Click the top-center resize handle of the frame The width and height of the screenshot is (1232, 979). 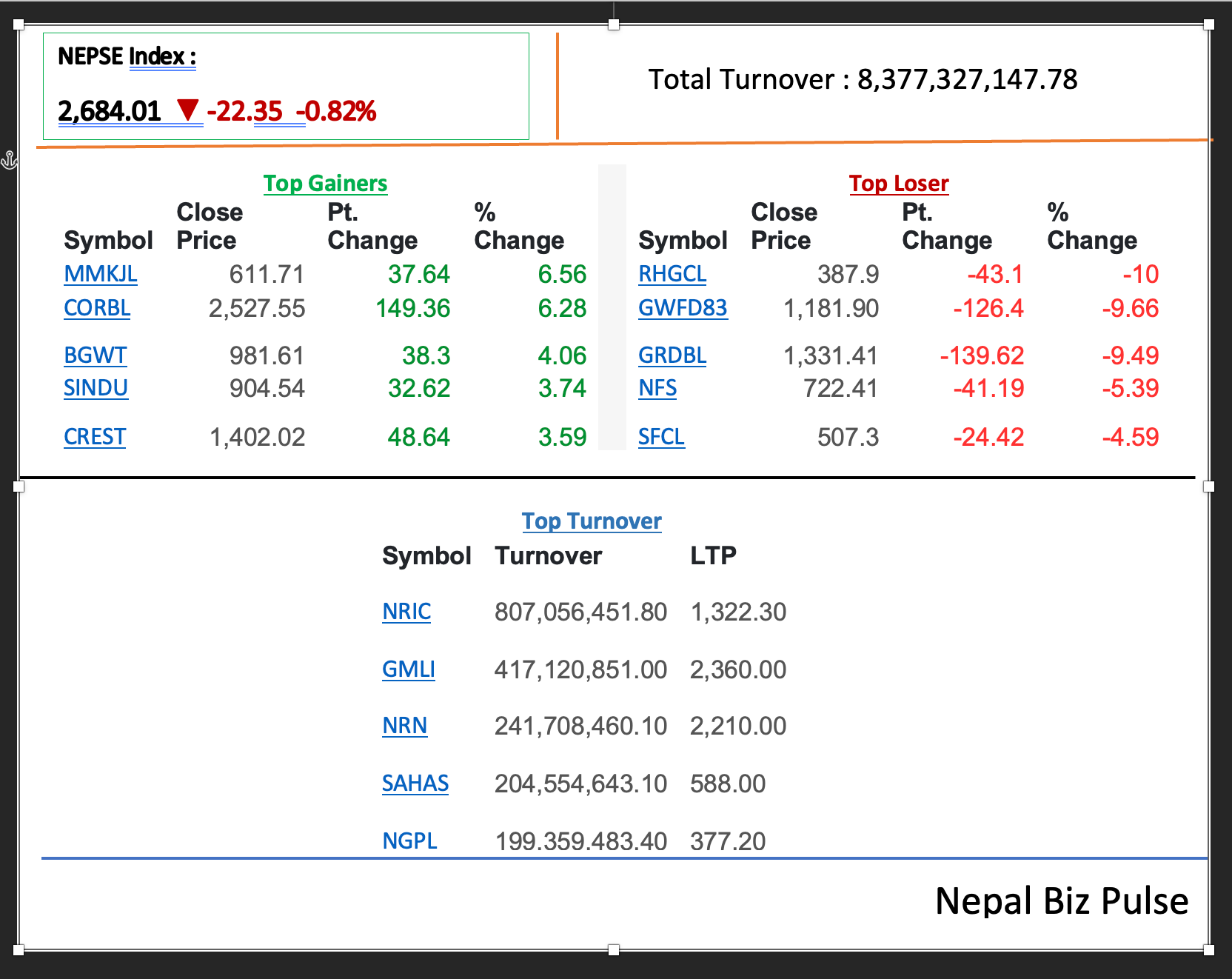click(613, 25)
